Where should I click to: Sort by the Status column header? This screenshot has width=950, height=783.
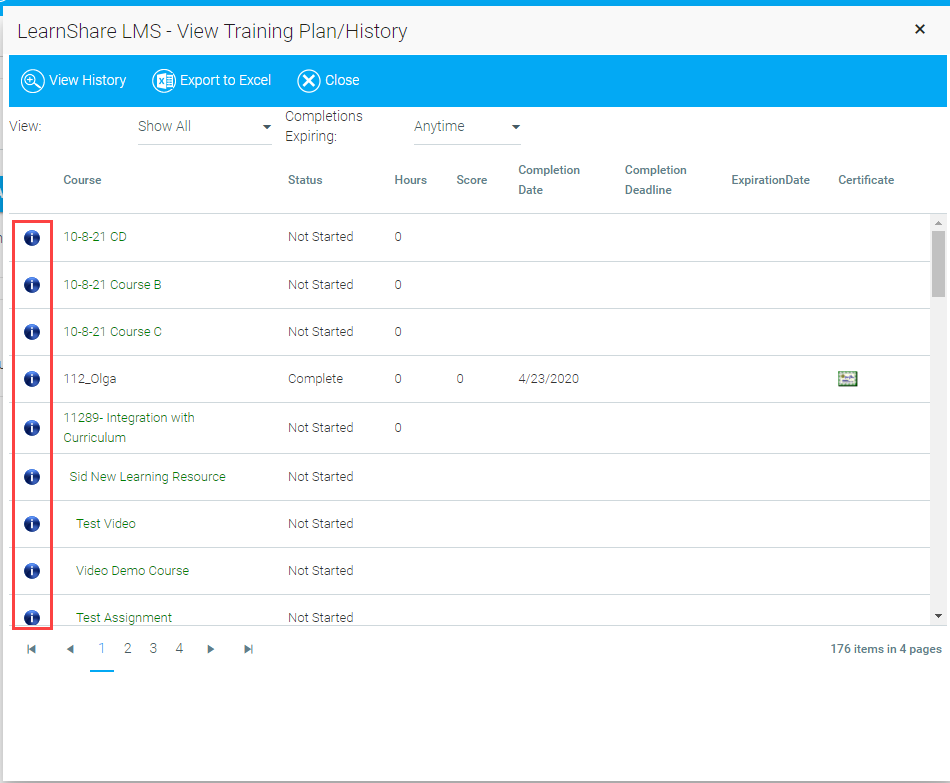click(305, 180)
